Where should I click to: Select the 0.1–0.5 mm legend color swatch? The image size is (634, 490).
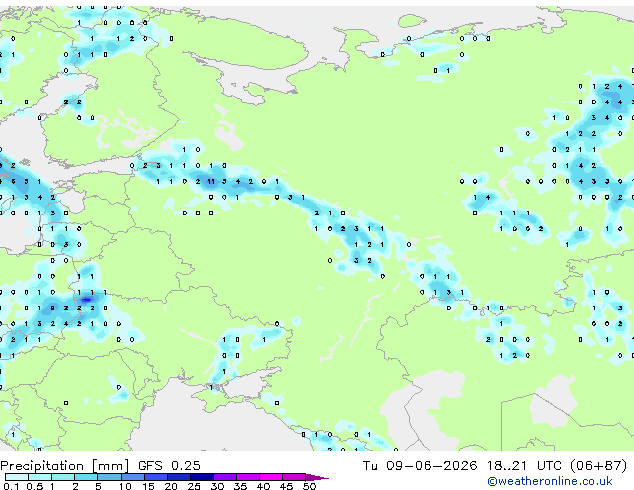coord(17,477)
